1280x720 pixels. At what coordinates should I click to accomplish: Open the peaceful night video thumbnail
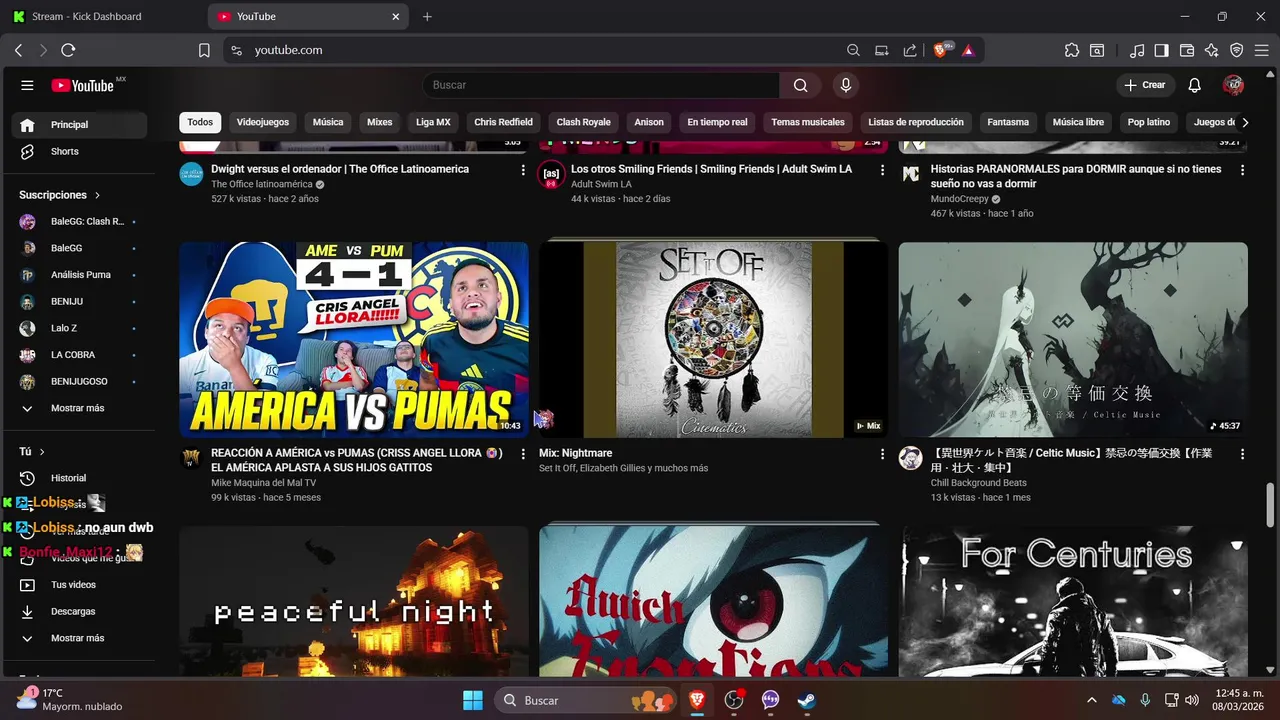point(354,602)
